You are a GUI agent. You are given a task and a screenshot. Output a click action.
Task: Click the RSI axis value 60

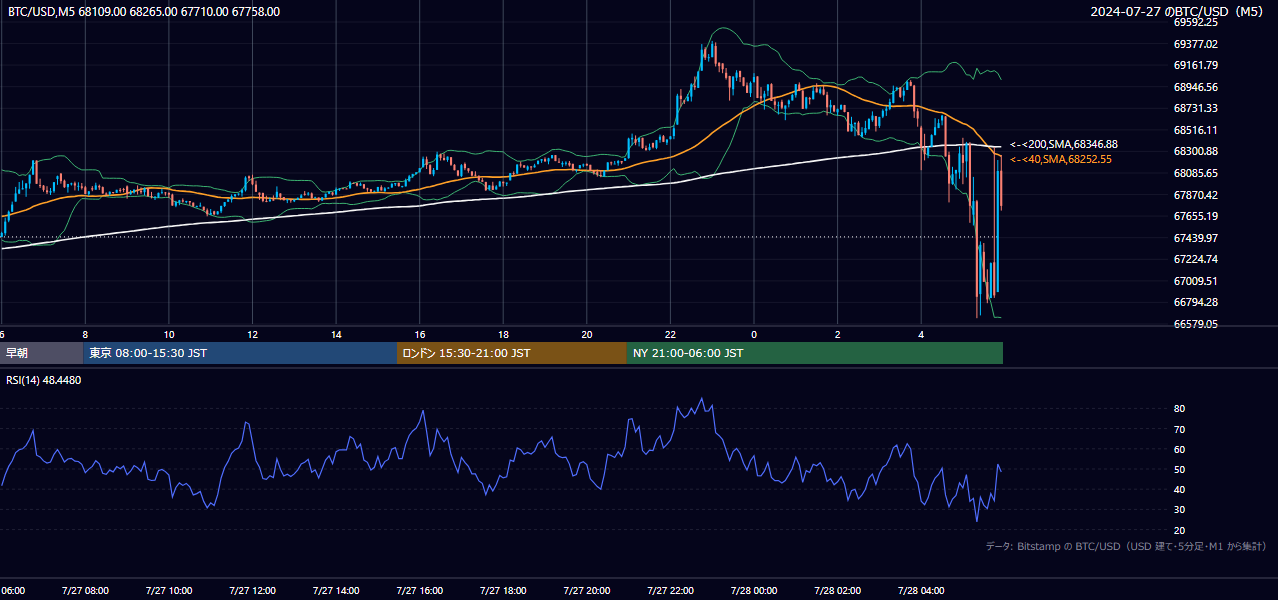coord(1179,449)
